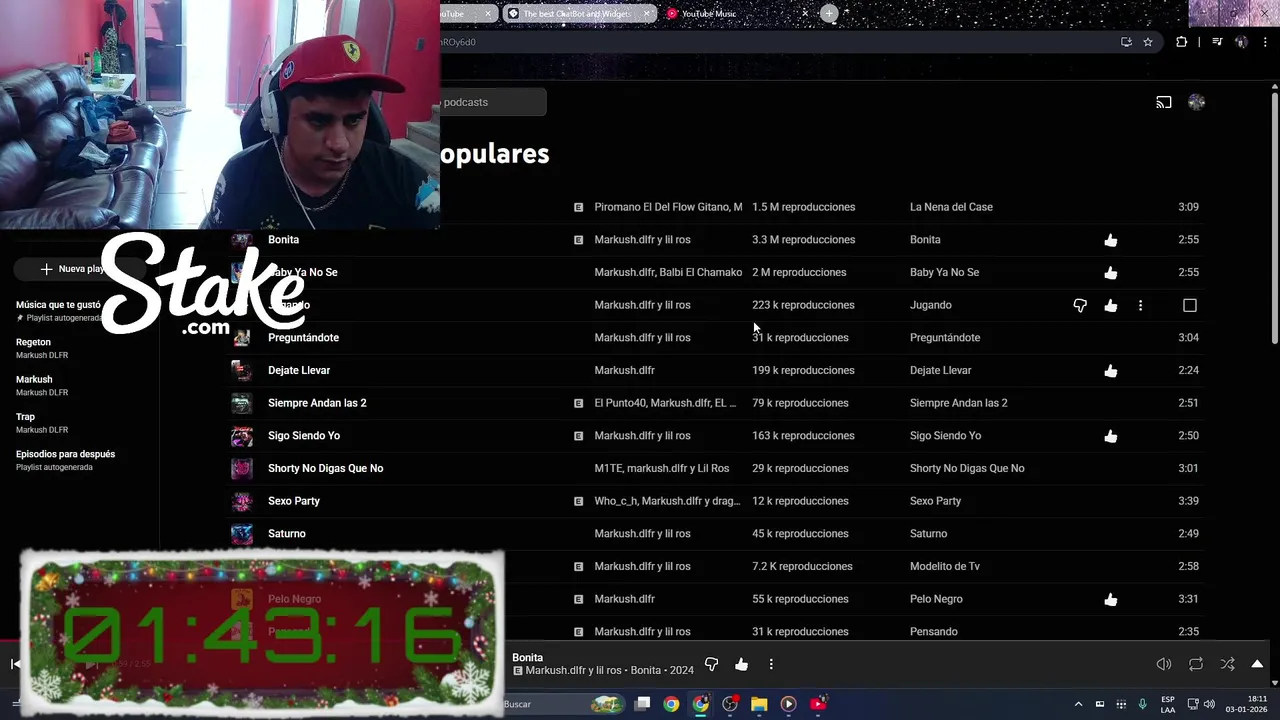Tick the checkbox on the Jugando row
The image size is (1280, 720).
pyautogui.click(x=1190, y=305)
